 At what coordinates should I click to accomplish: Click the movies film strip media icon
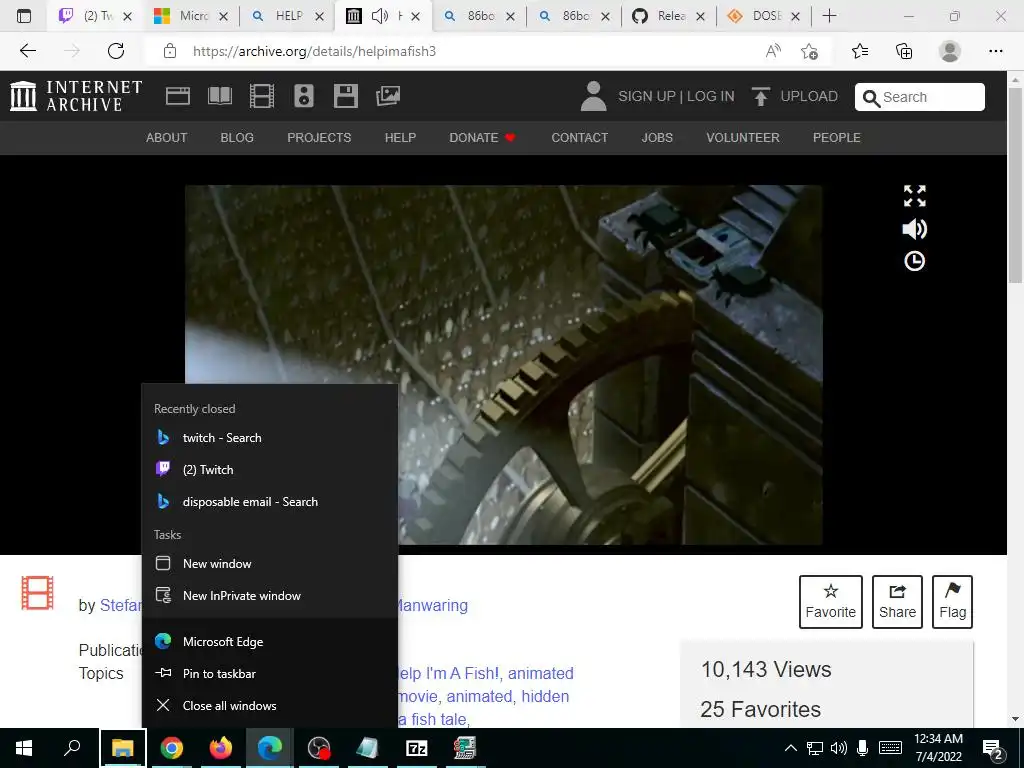(x=37, y=593)
